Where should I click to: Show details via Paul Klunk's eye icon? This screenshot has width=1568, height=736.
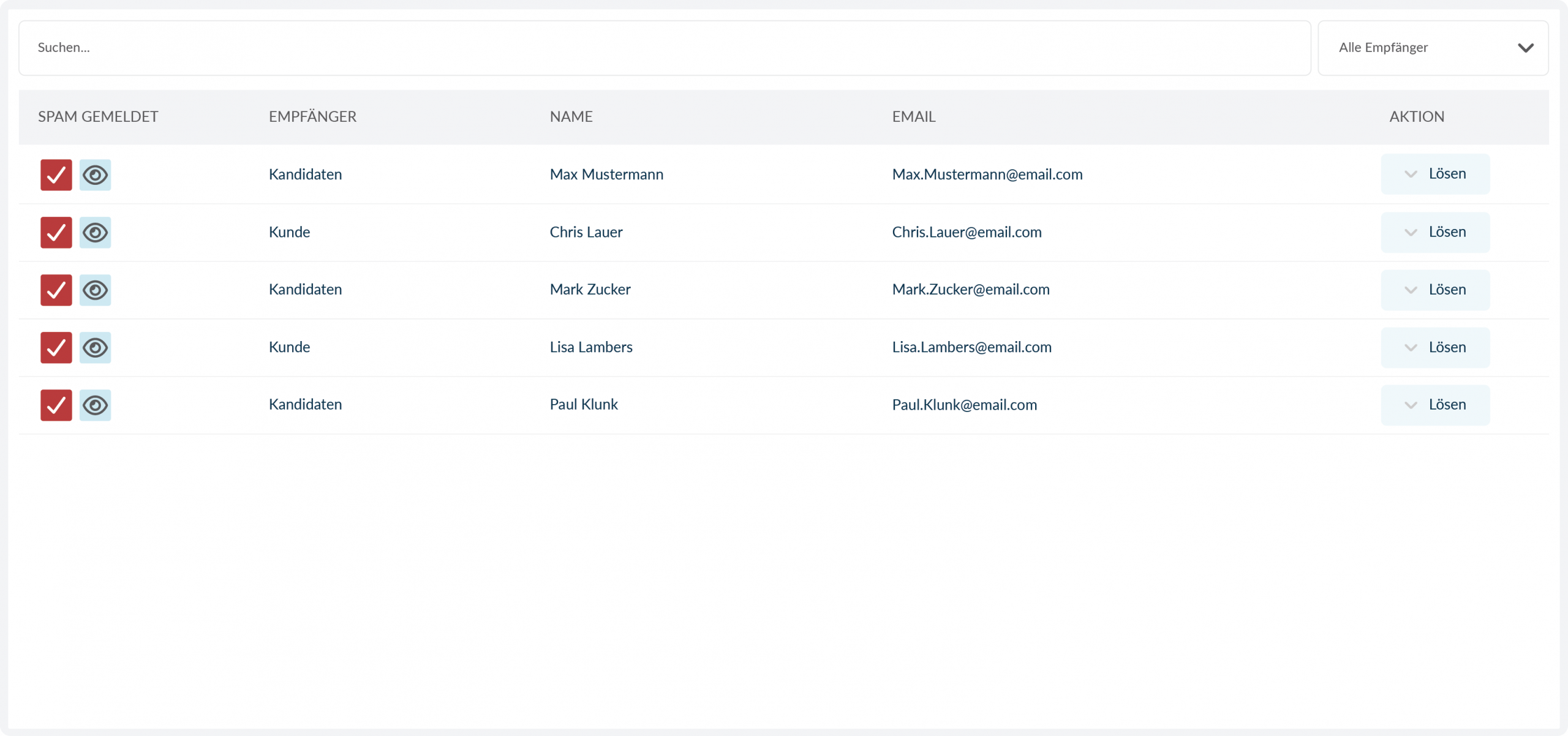(x=95, y=405)
